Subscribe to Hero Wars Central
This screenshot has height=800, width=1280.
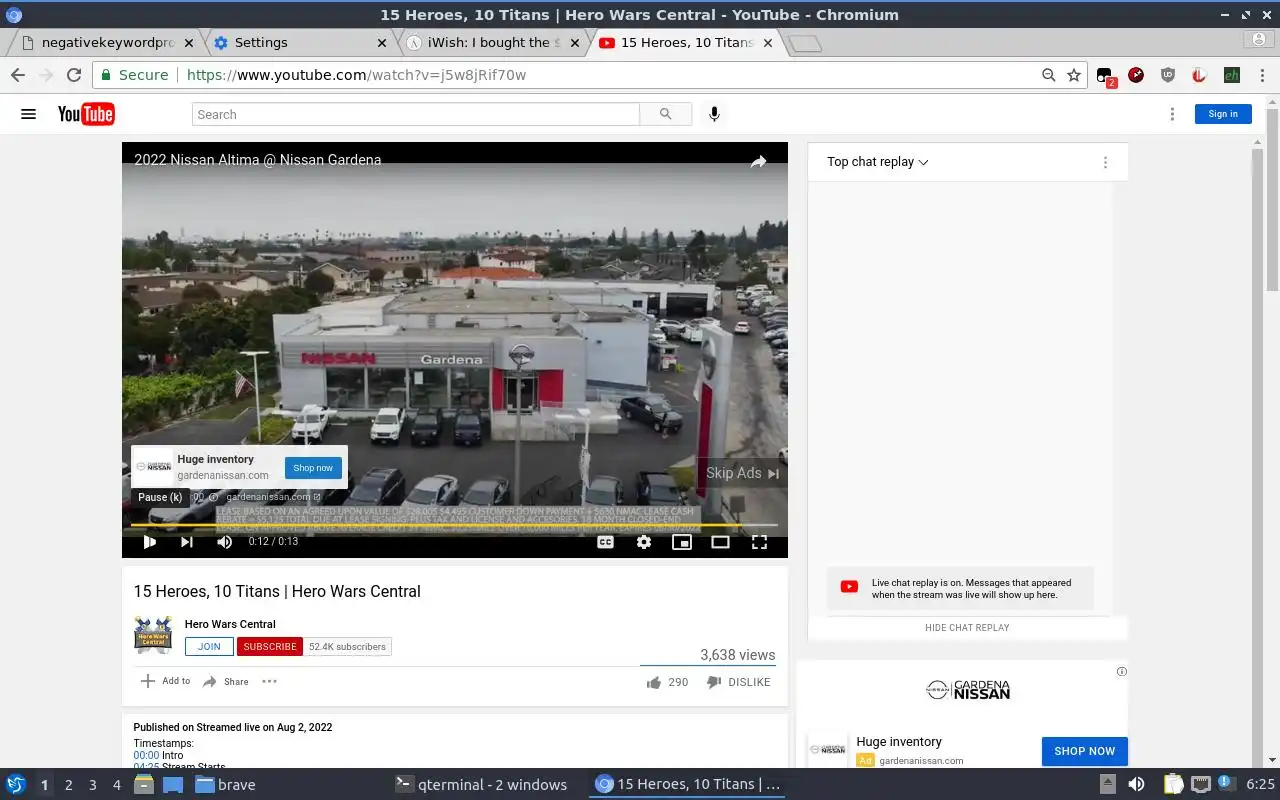(270, 647)
